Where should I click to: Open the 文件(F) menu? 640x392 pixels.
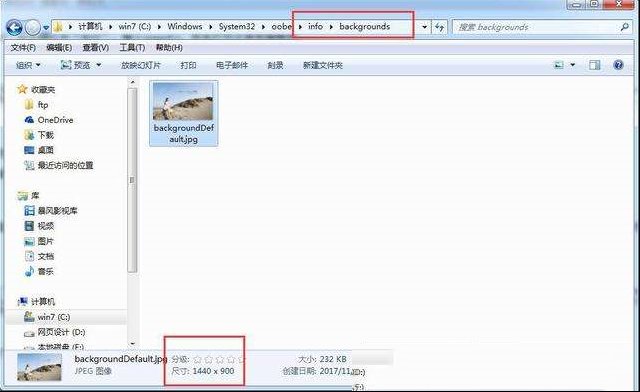[x=23, y=48]
